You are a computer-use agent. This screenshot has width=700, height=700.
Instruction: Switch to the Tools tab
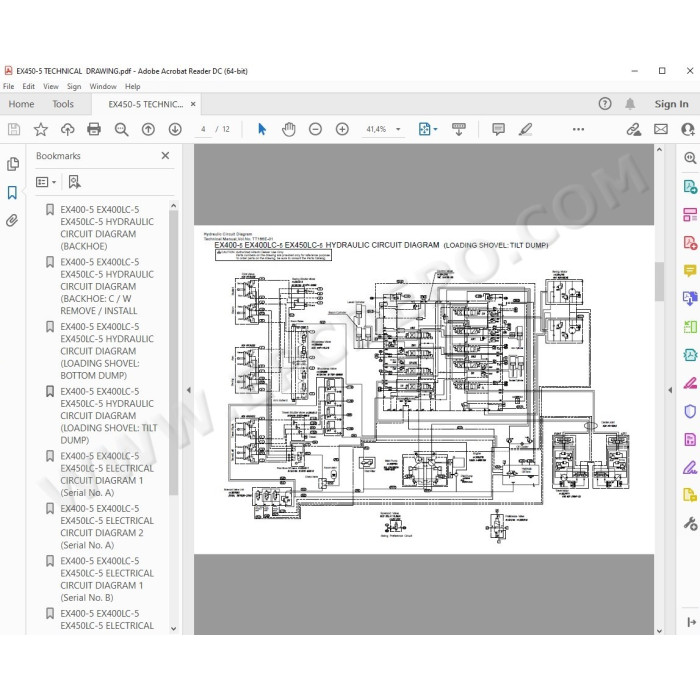tap(63, 104)
